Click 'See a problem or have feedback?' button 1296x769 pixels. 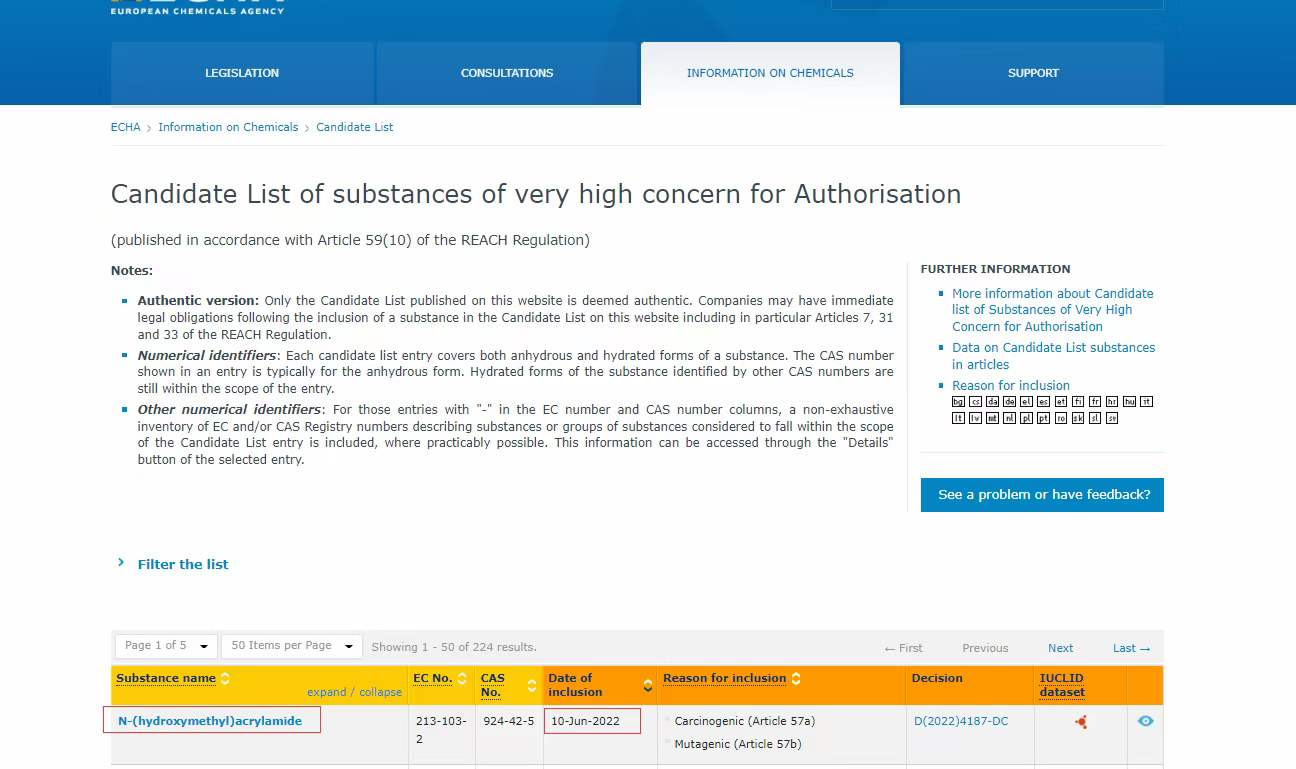pyautogui.click(x=1042, y=495)
